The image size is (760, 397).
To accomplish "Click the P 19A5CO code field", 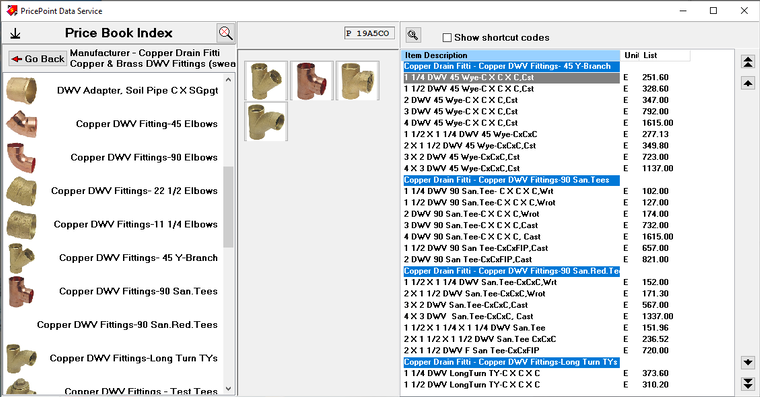I will point(369,33).
